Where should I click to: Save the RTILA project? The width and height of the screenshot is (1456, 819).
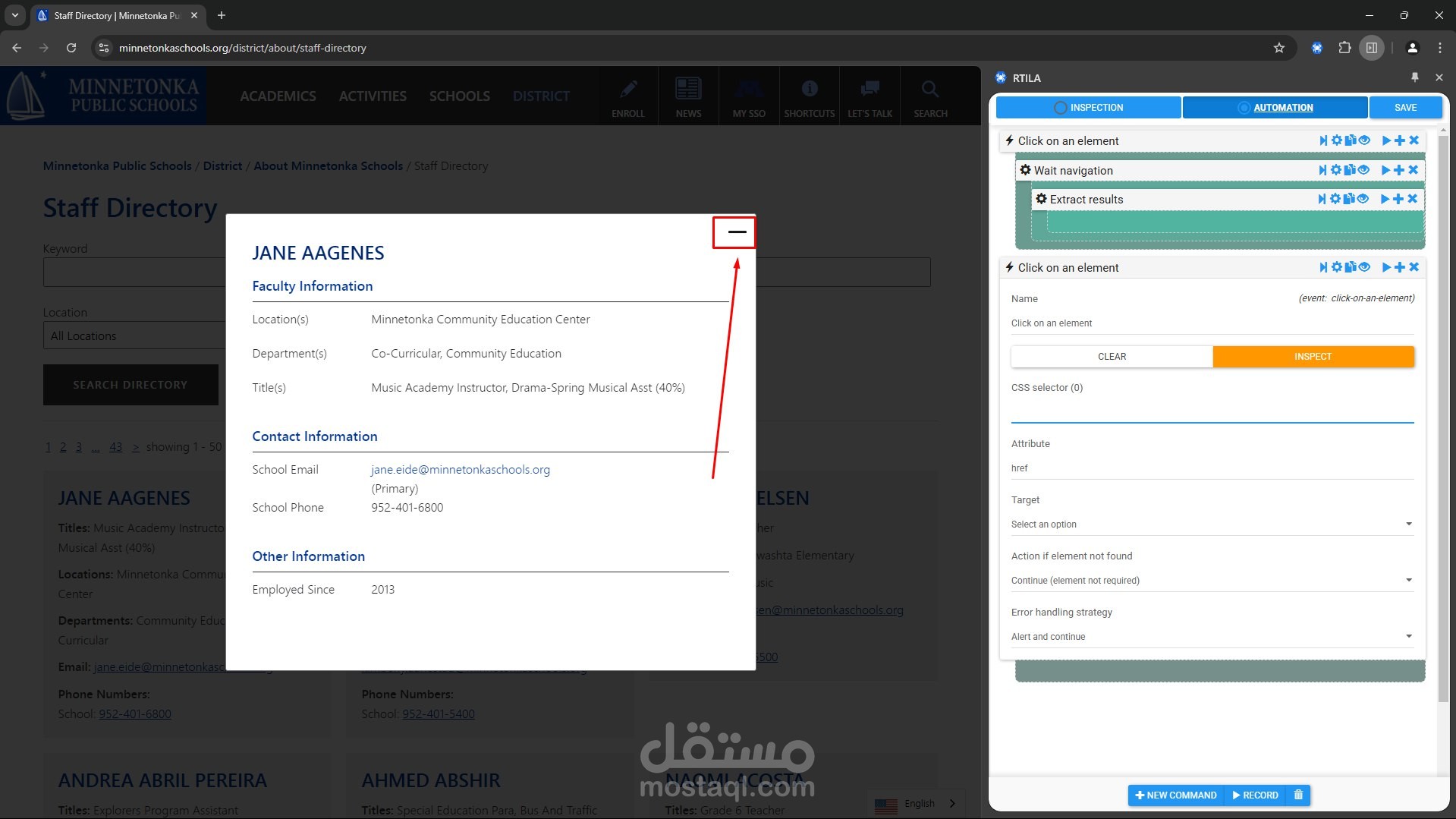[x=1405, y=108]
